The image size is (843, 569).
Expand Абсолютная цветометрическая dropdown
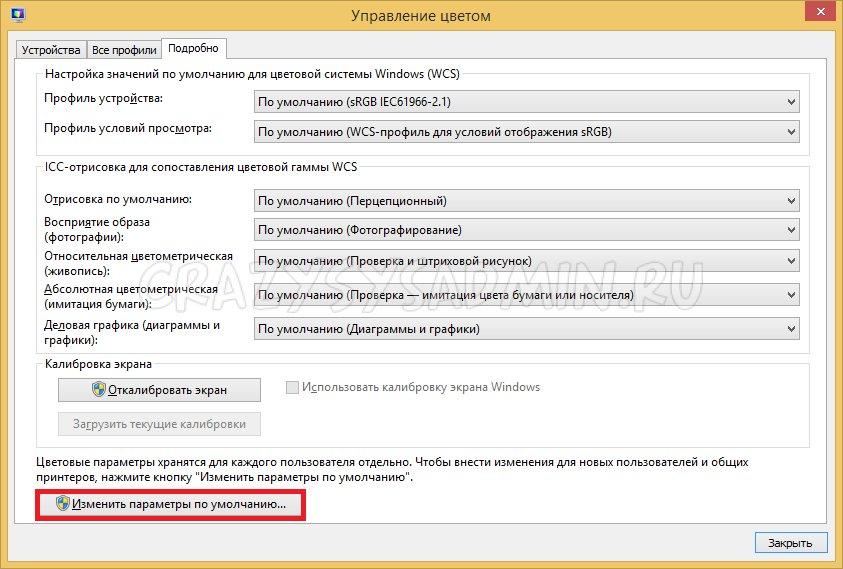click(x=526, y=295)
